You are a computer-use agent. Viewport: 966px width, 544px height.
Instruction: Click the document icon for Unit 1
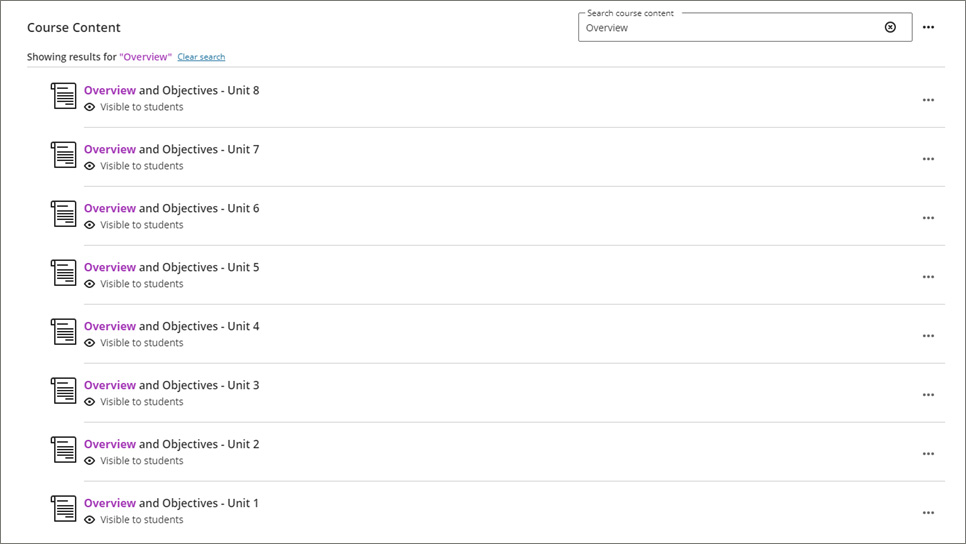click(x=64, y=509)
